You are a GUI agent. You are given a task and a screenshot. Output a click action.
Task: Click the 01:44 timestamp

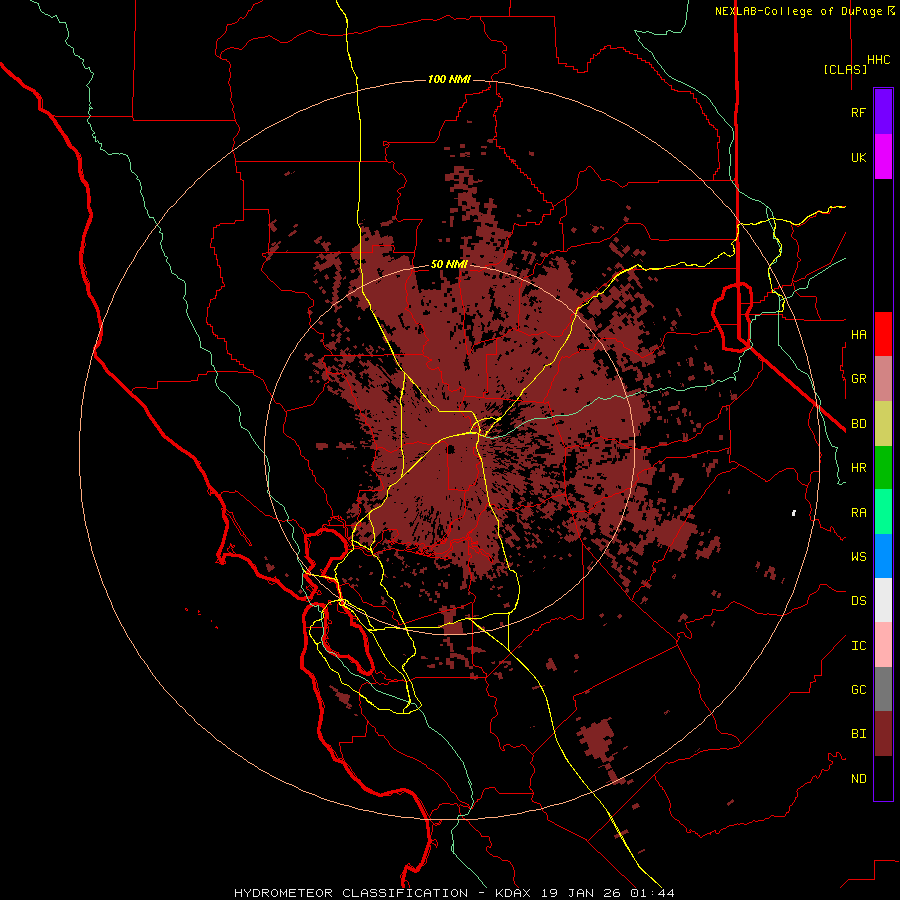[652, 893]
